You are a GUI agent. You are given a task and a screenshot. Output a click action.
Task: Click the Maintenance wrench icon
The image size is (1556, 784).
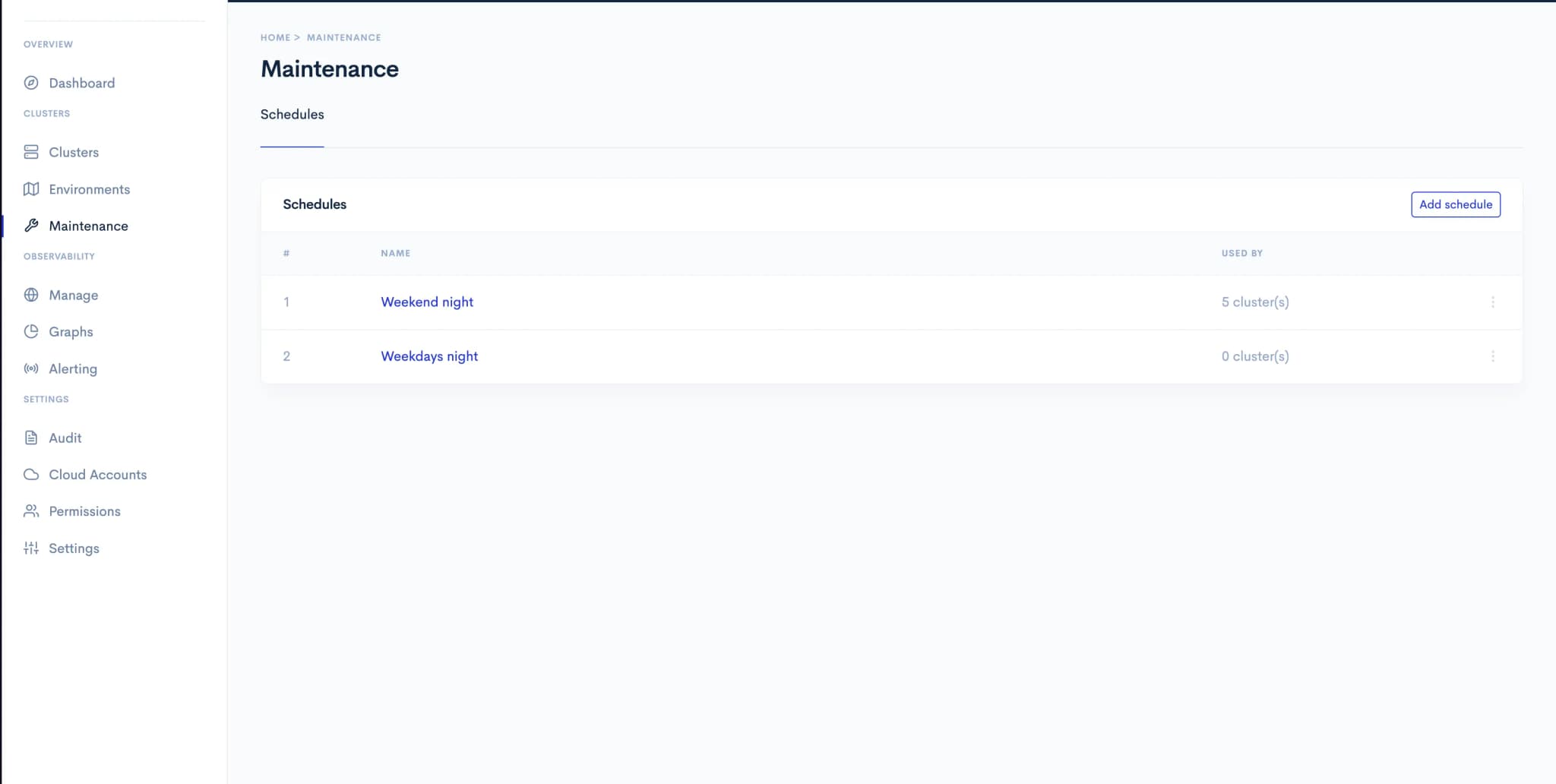coord(31,226)
